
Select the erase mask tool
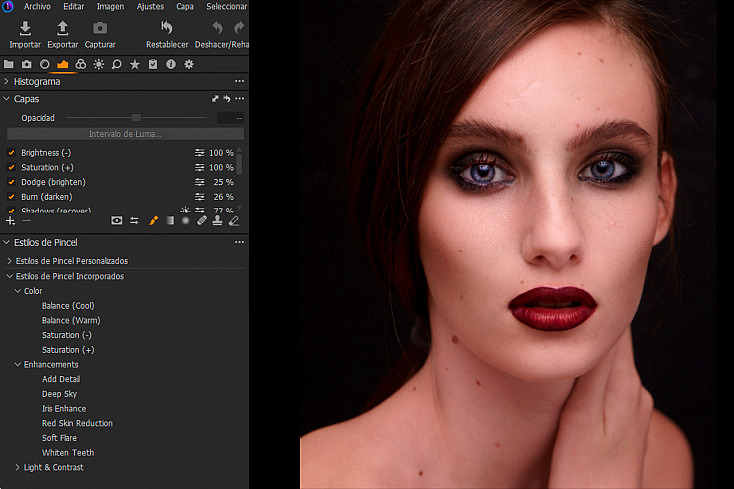tap(234, 220)
